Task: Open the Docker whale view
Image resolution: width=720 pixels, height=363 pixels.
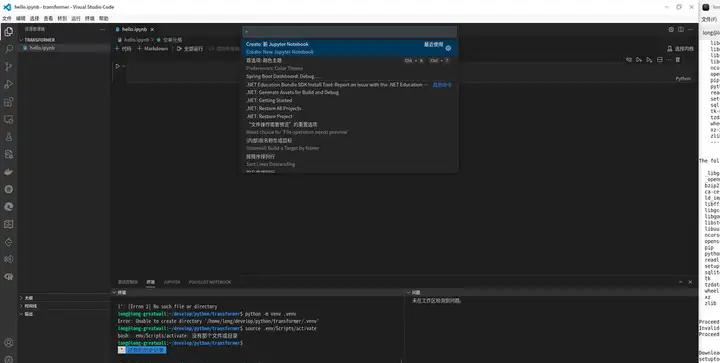Action: coord(9,172)
